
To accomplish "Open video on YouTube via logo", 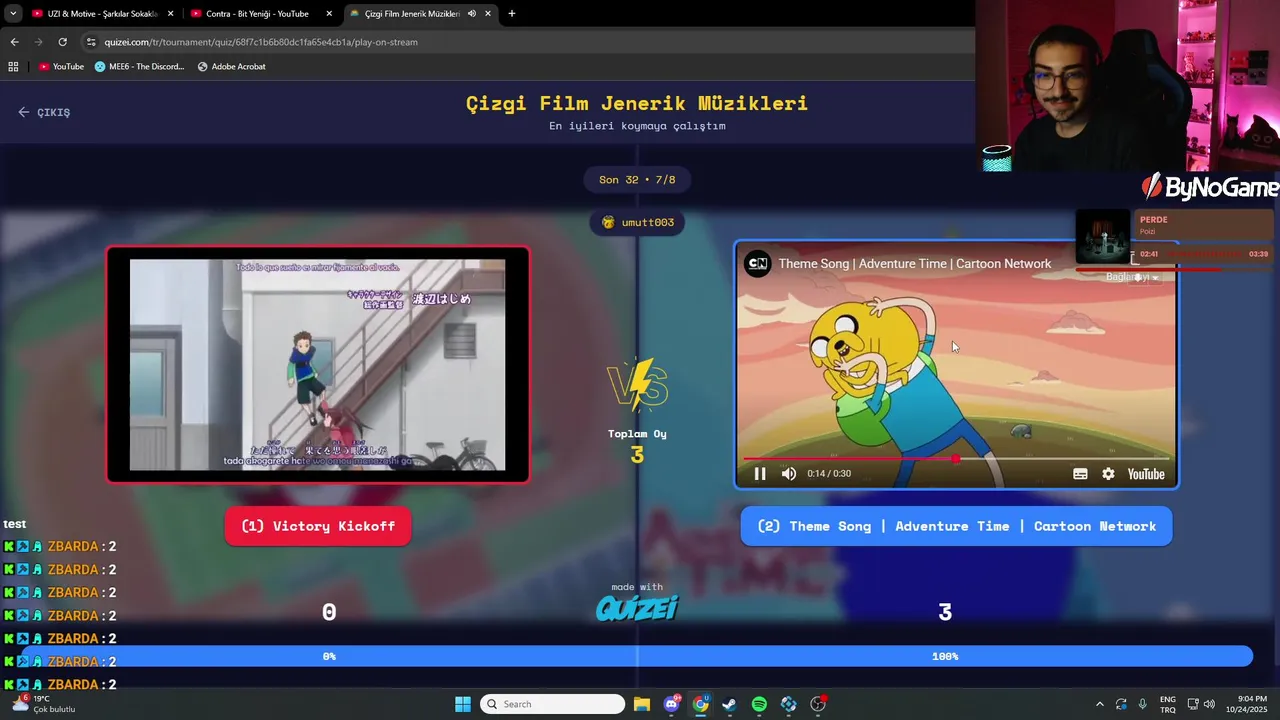I will 1146,474.
